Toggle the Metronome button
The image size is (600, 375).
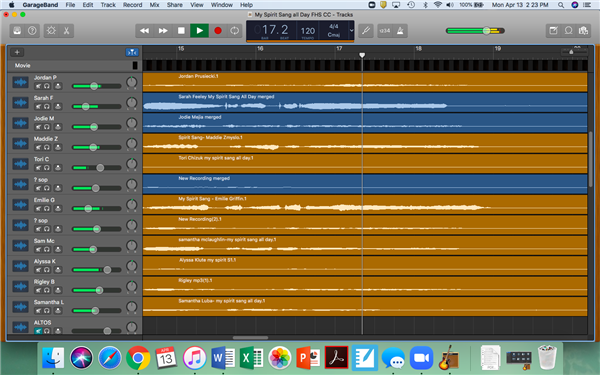(x=400, y=31)
